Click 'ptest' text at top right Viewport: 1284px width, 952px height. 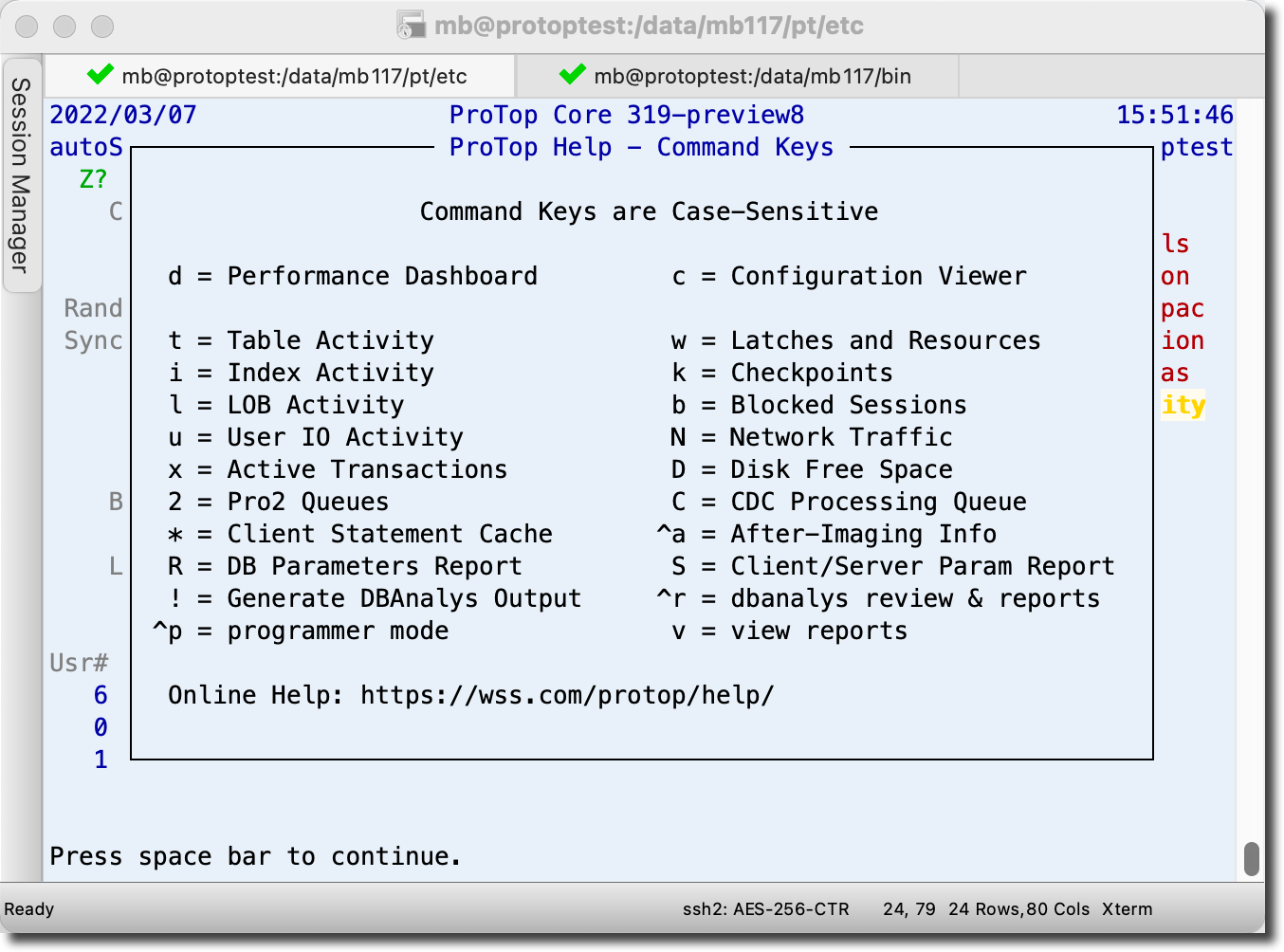pyautogui.click(x=1198, y=148)
